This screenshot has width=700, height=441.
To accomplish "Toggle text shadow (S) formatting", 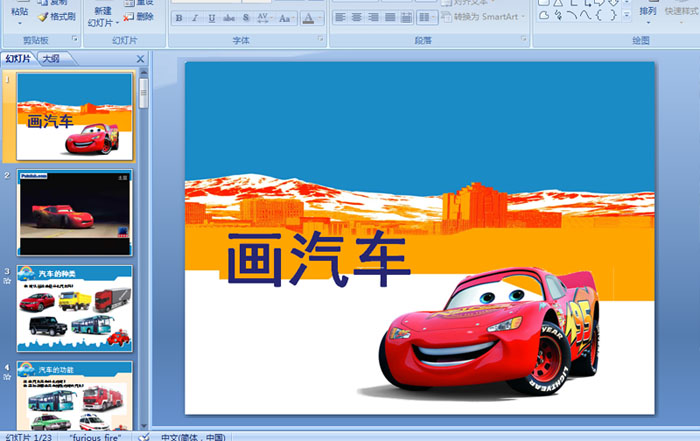I will pos(246,18).
